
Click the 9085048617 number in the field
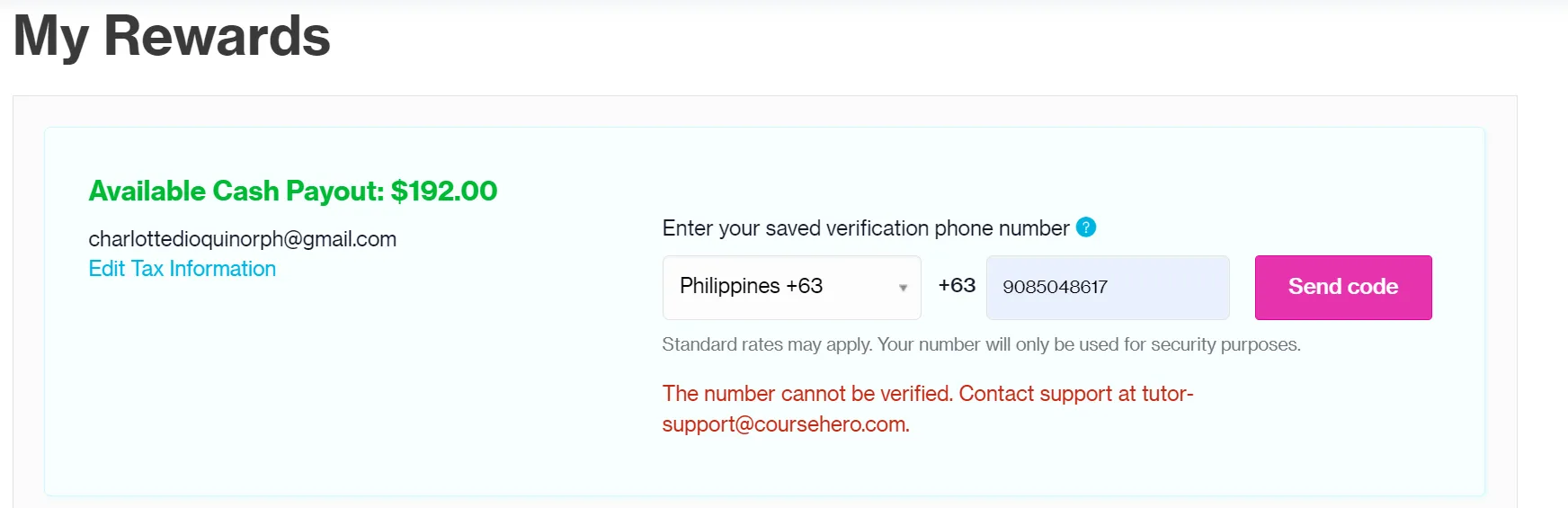pos(1055,287)
